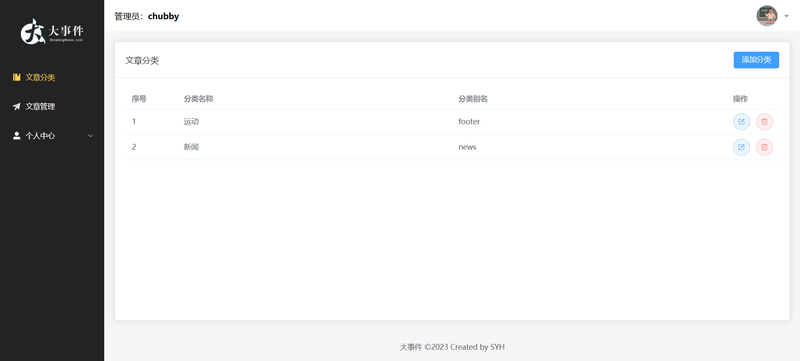Click the news alias cell

pyautogui.click(x=467, y=147)
